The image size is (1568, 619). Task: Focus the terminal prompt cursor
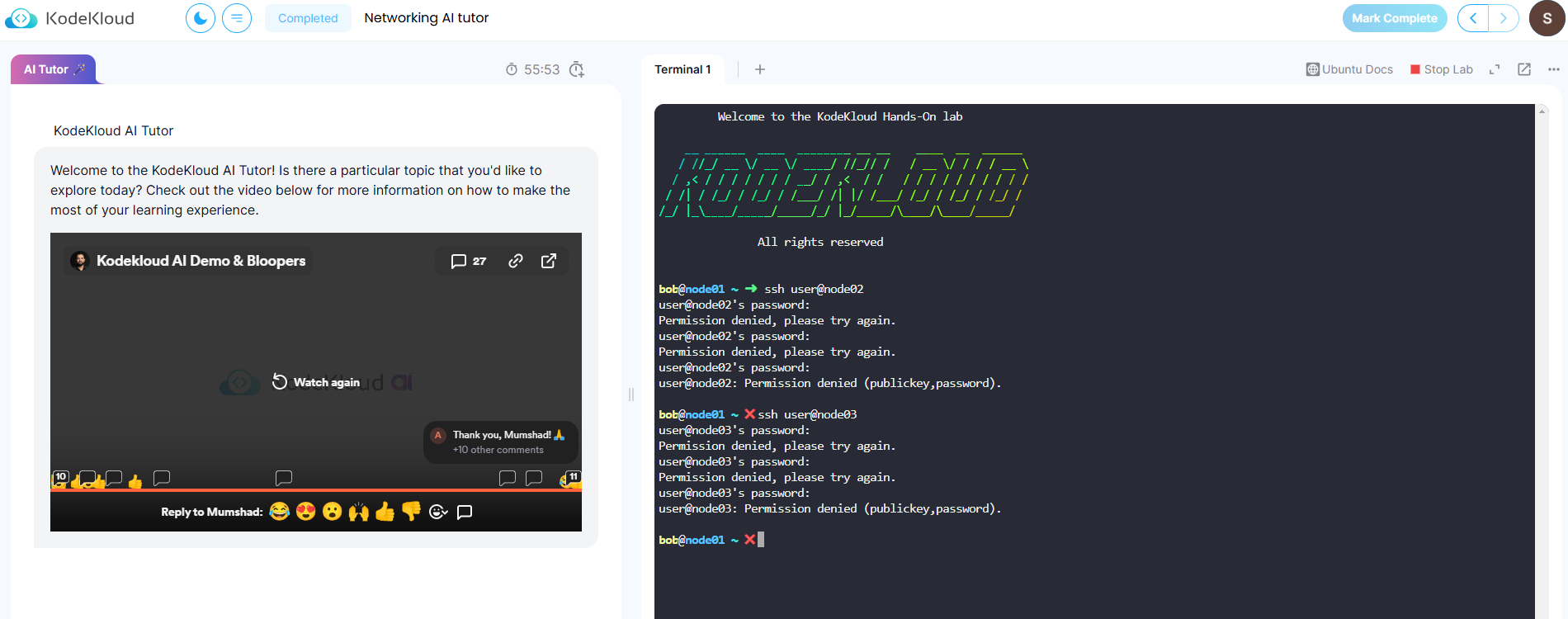(761, 540)
